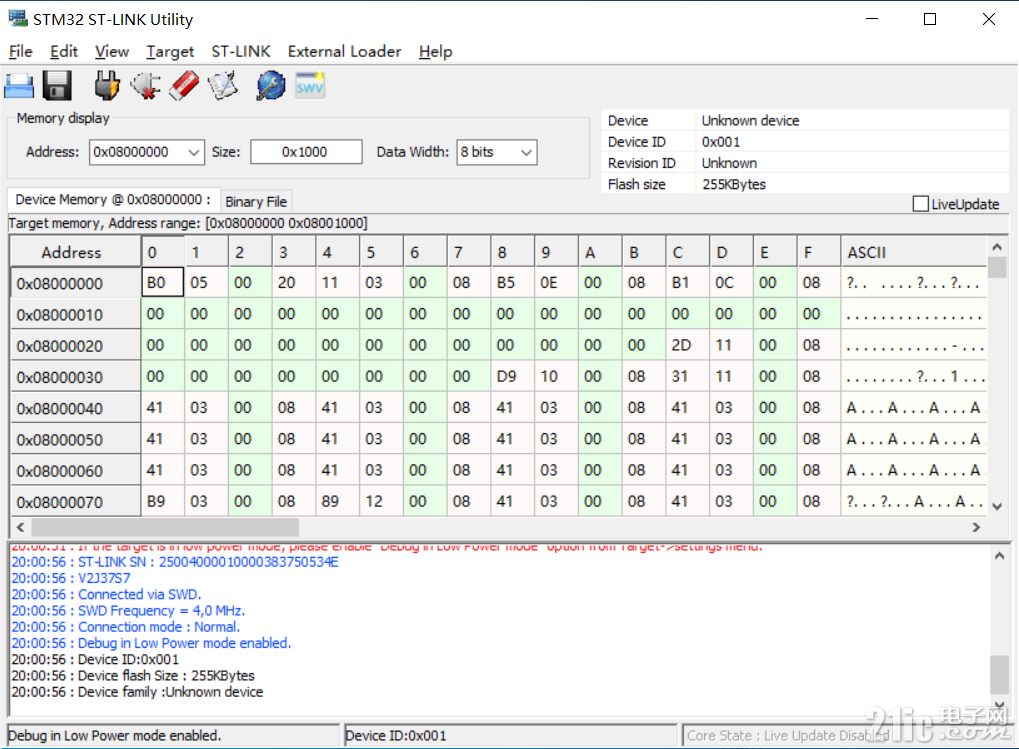Open the File menu
1019x749 pixels.
21,51
